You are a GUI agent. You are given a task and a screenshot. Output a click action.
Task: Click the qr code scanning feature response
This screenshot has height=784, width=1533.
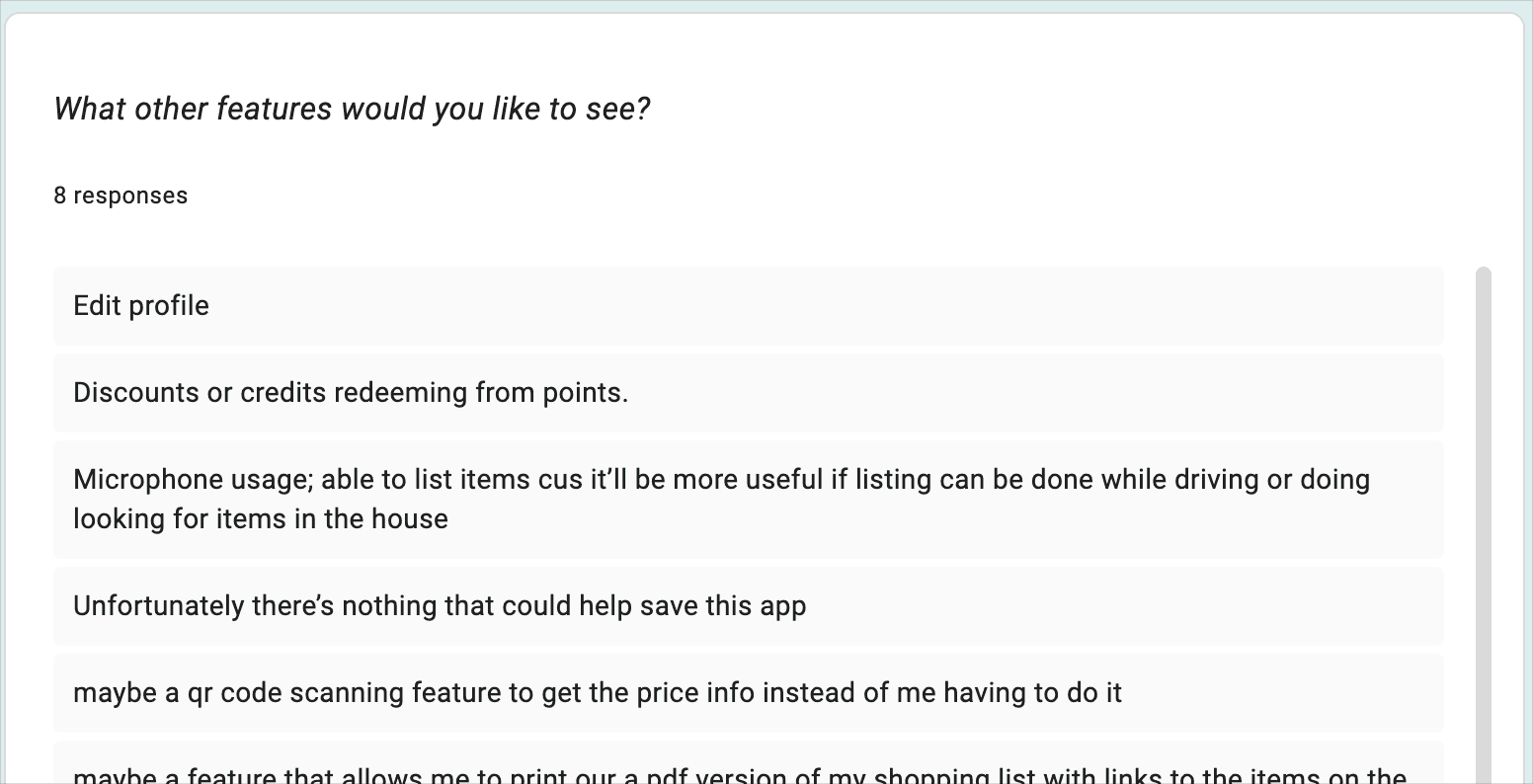(748, 693)
